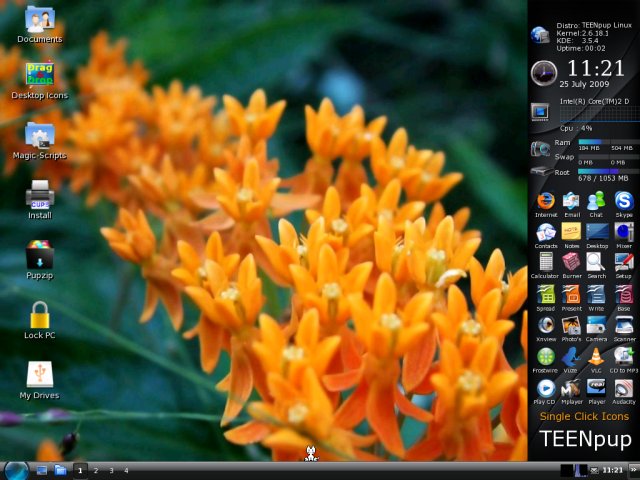Click the mail tray icon in taskbar
The image size is (640, 480).
(594, 471)
